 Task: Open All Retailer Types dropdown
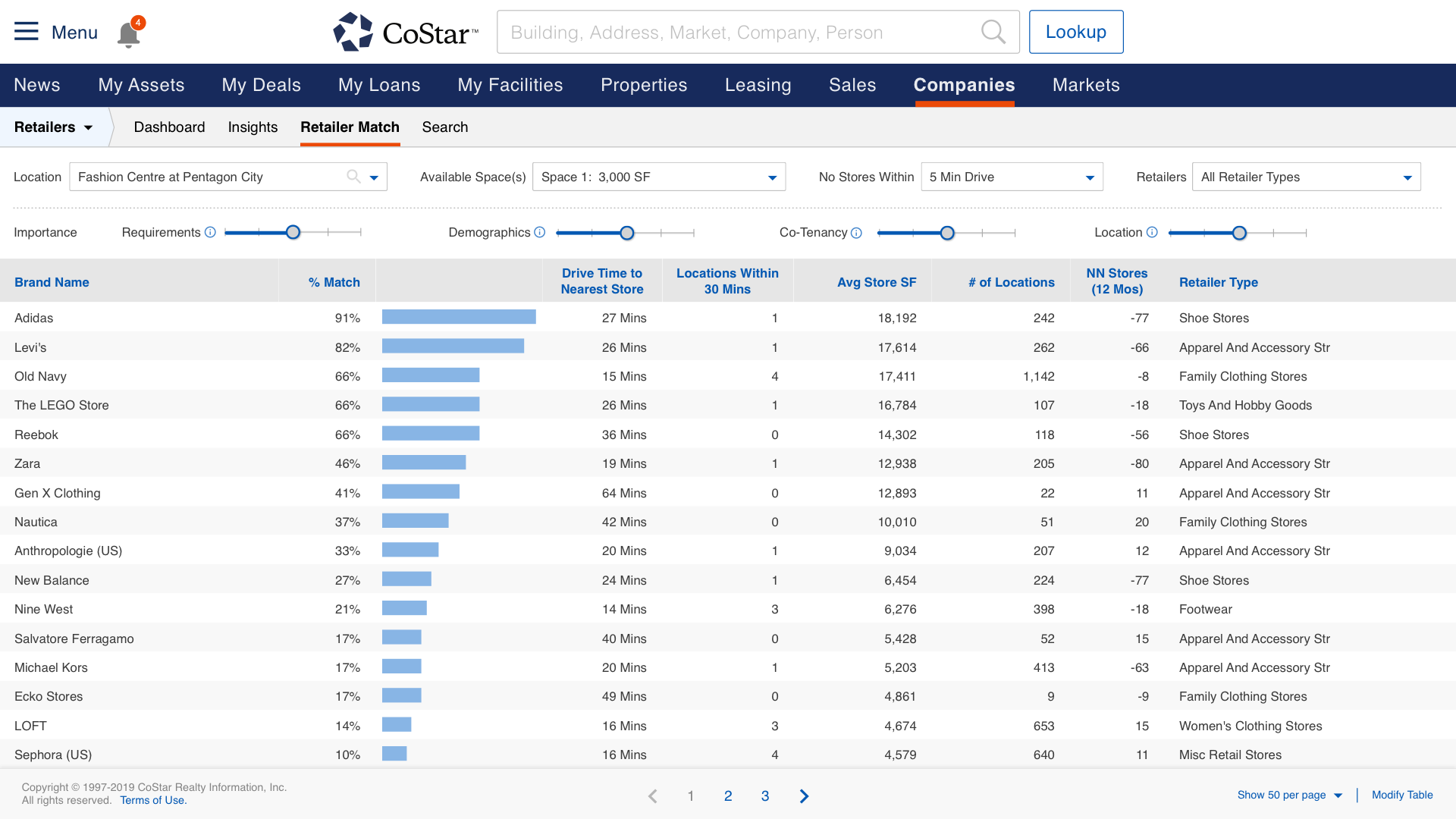[x=1306, y=177]
